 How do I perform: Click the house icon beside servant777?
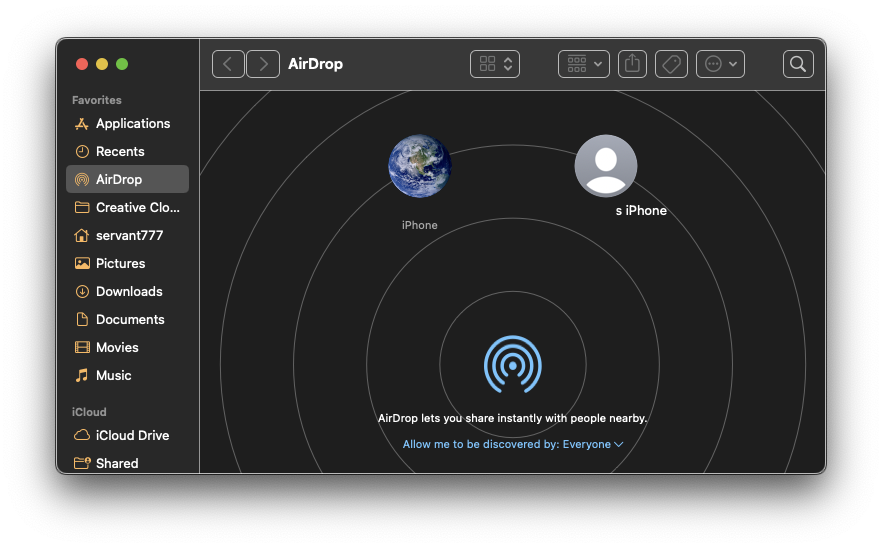(82, 235)
